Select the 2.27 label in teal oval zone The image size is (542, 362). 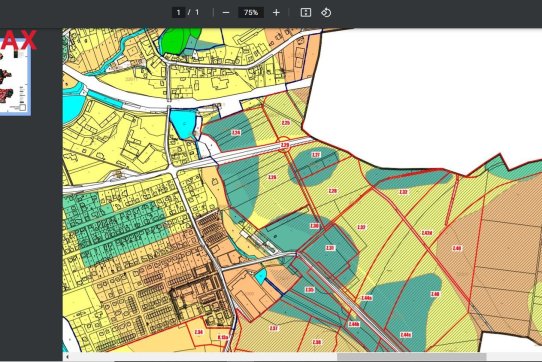(x=316, y=155)
